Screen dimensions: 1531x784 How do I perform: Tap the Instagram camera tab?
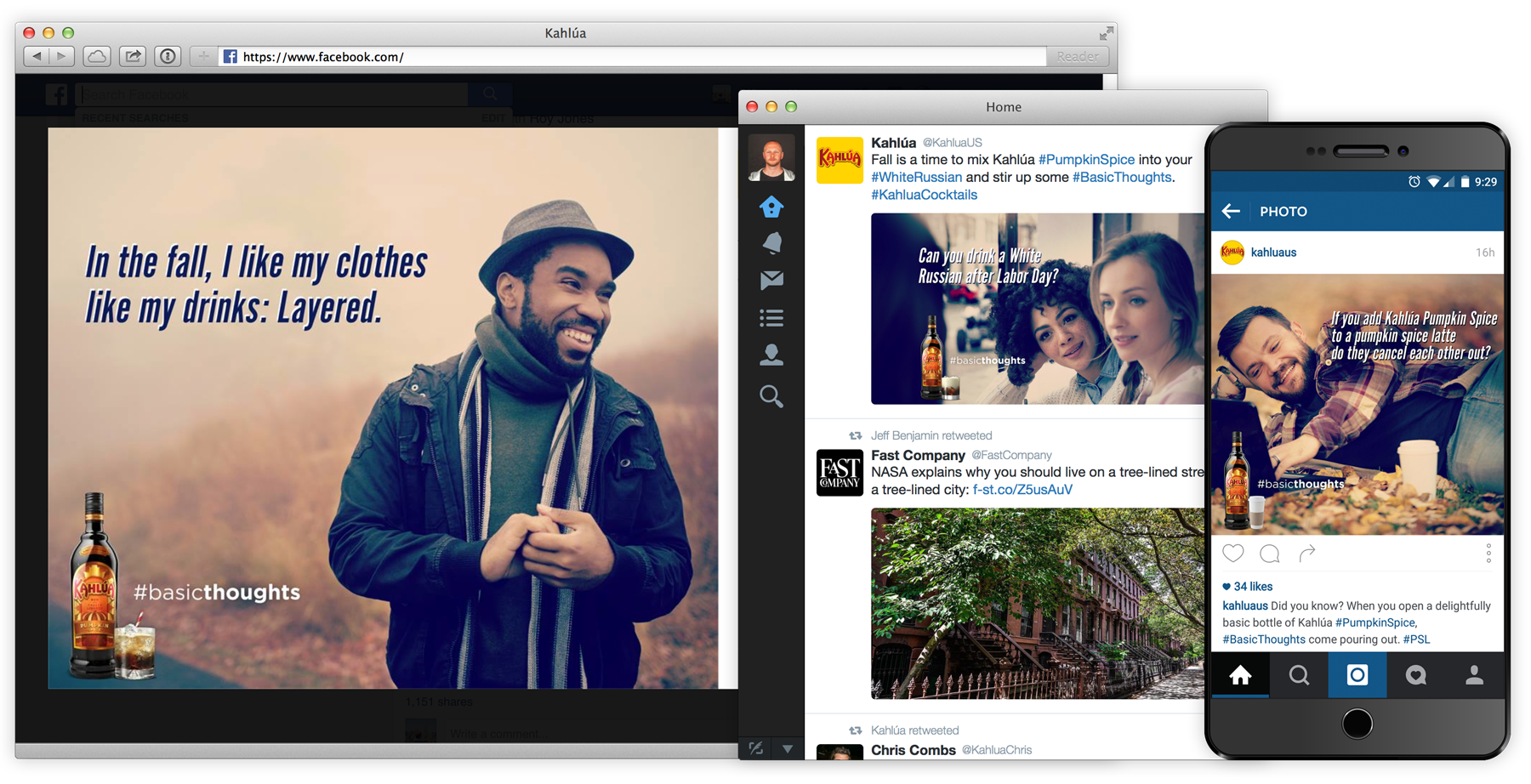(1357, 675)
